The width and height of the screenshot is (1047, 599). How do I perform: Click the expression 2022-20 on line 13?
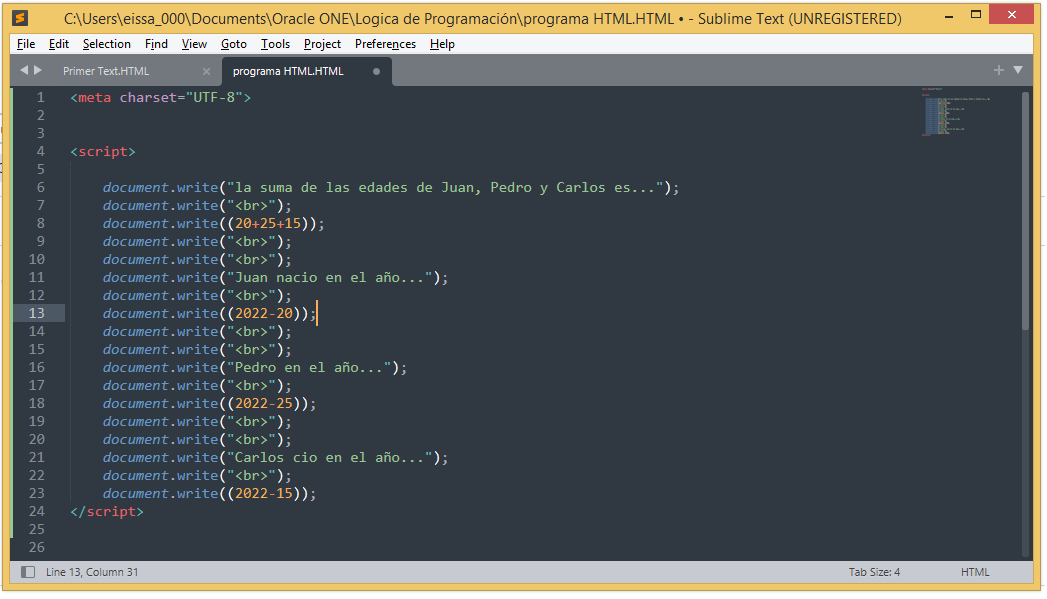point(264,313)
